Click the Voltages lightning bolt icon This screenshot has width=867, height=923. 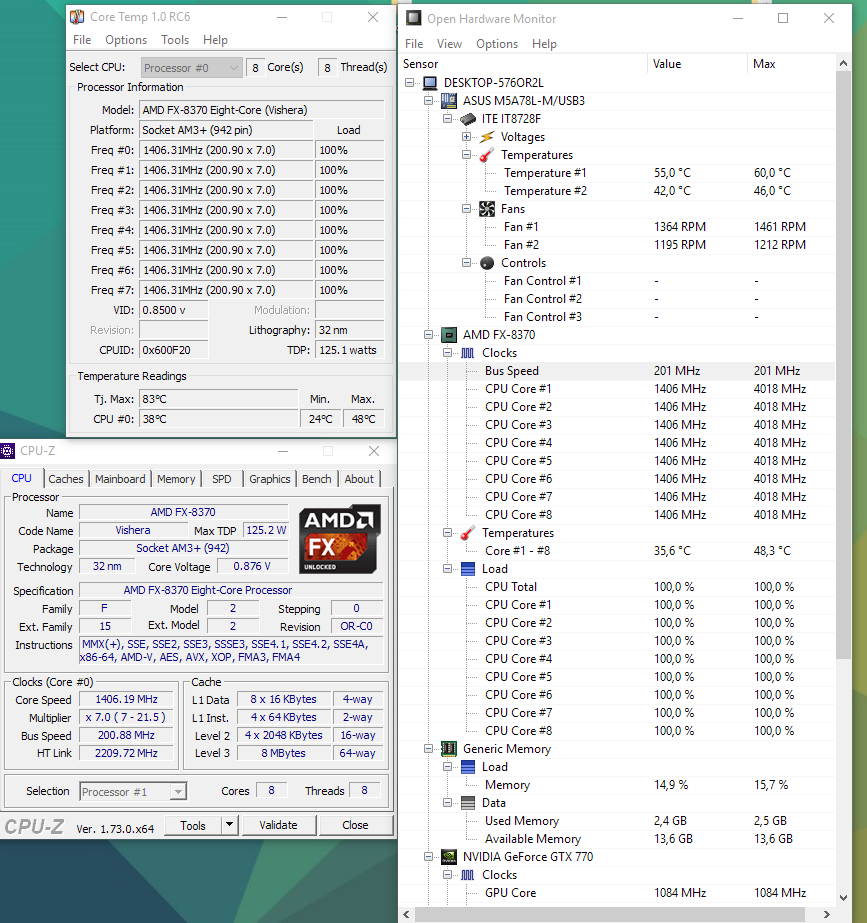487,137
